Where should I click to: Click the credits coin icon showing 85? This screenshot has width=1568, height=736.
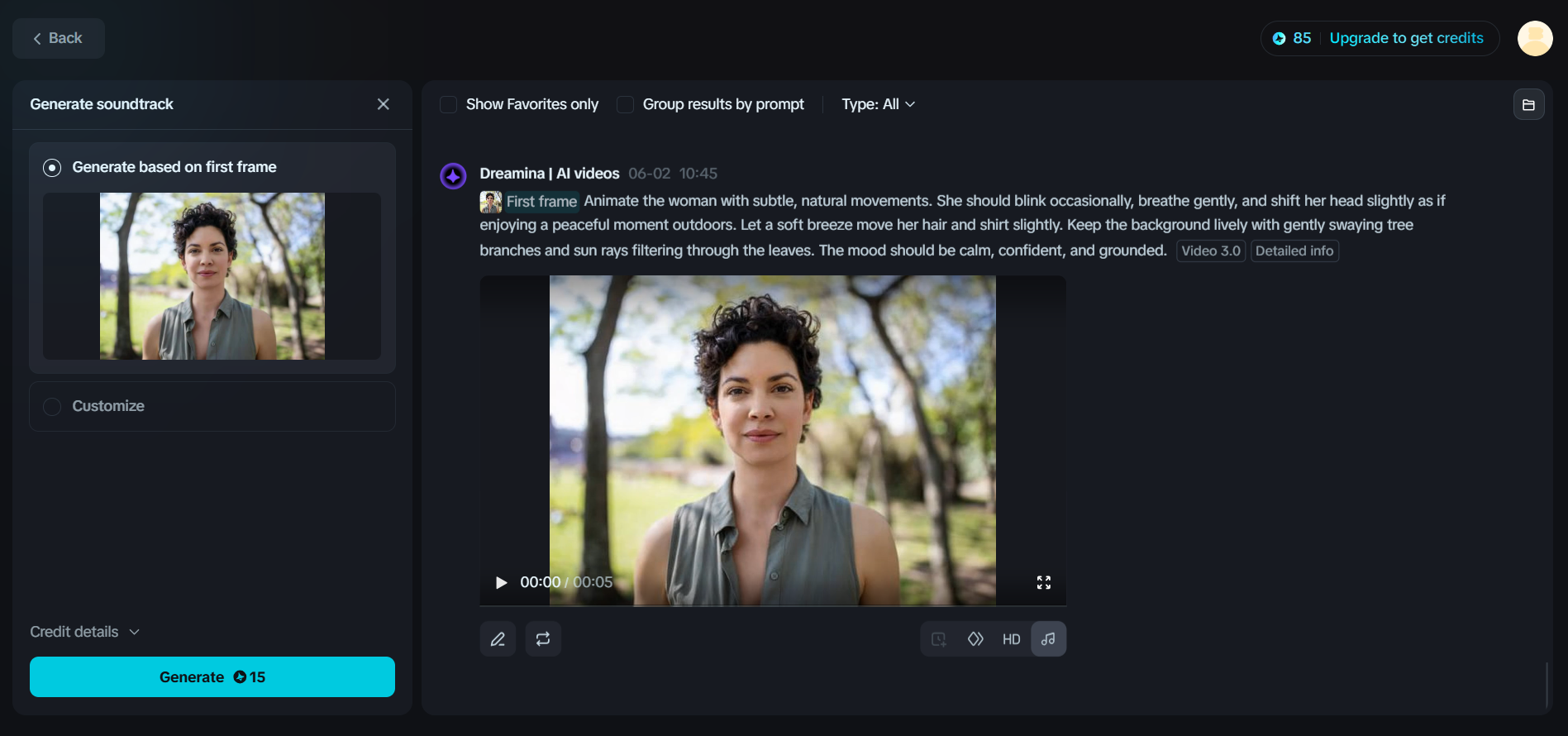pos(1279,38)
